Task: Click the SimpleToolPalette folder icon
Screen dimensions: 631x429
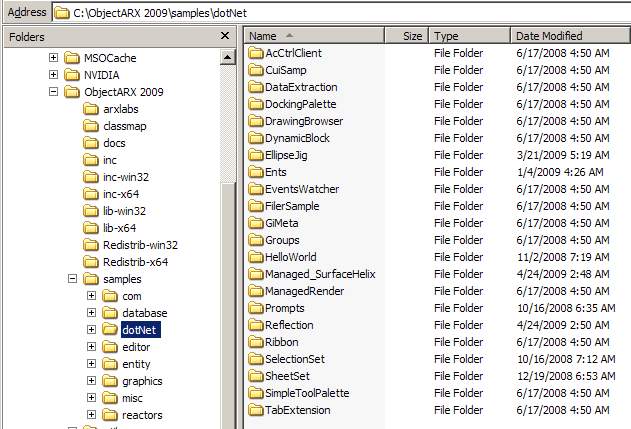Action: click(256, 393)
